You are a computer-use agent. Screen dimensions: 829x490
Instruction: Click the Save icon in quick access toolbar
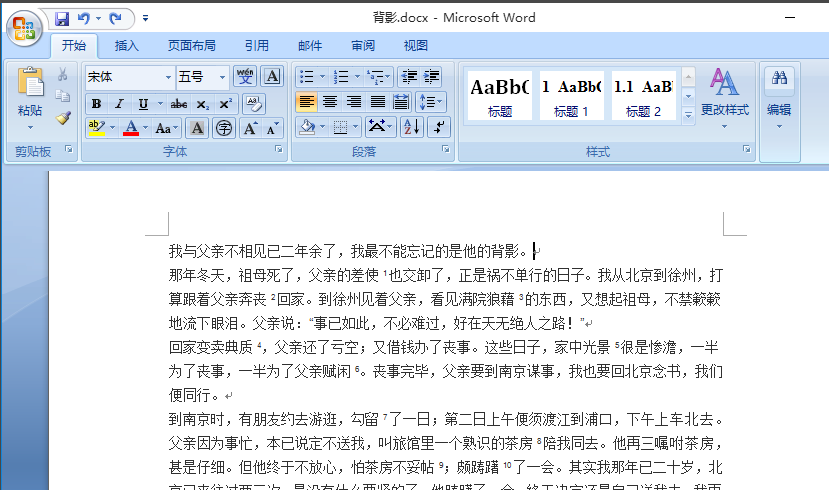[x=62, y=19]
